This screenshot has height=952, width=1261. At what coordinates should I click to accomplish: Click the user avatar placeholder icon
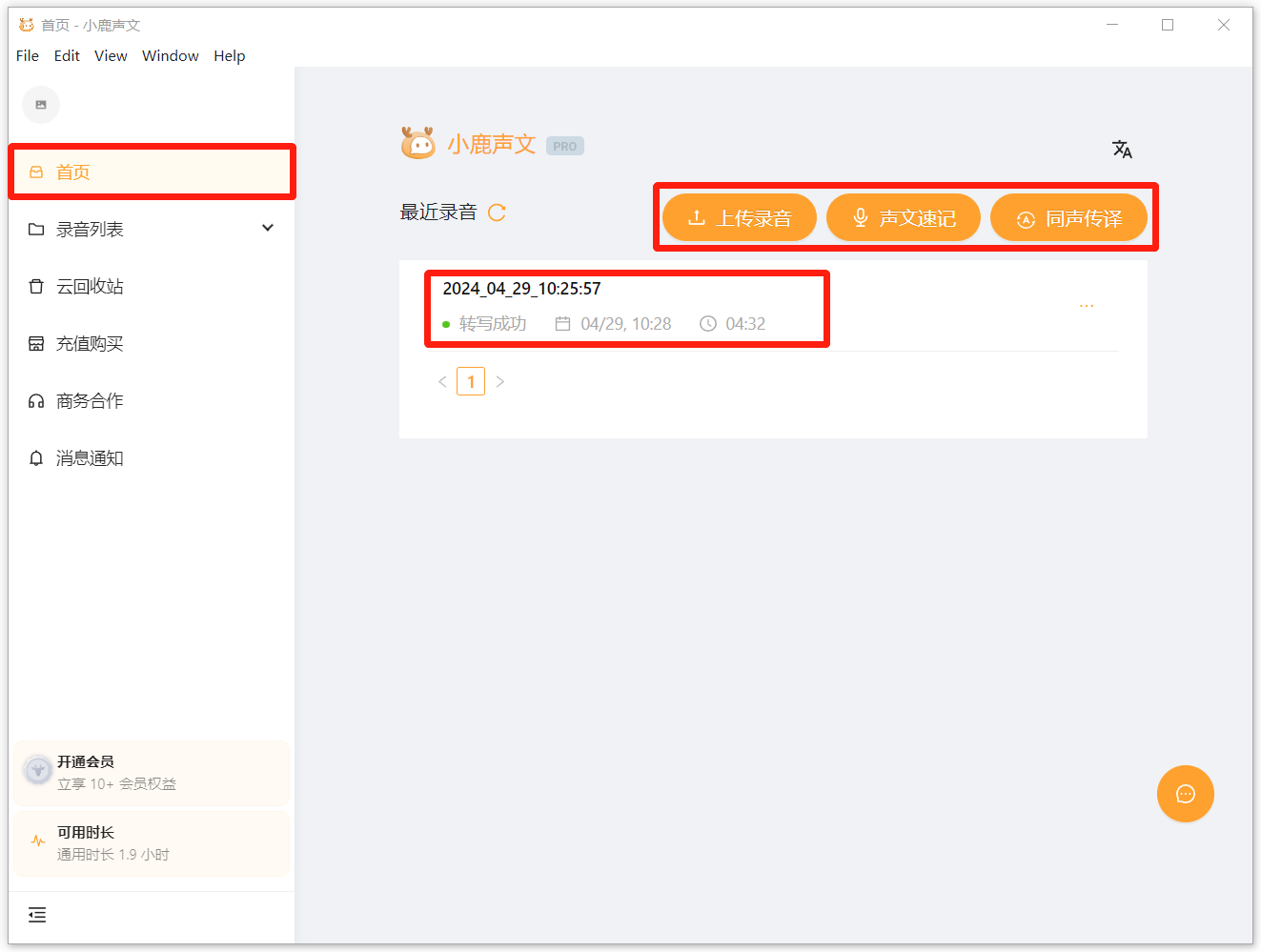pyautogui.click(x=41, y=105)
